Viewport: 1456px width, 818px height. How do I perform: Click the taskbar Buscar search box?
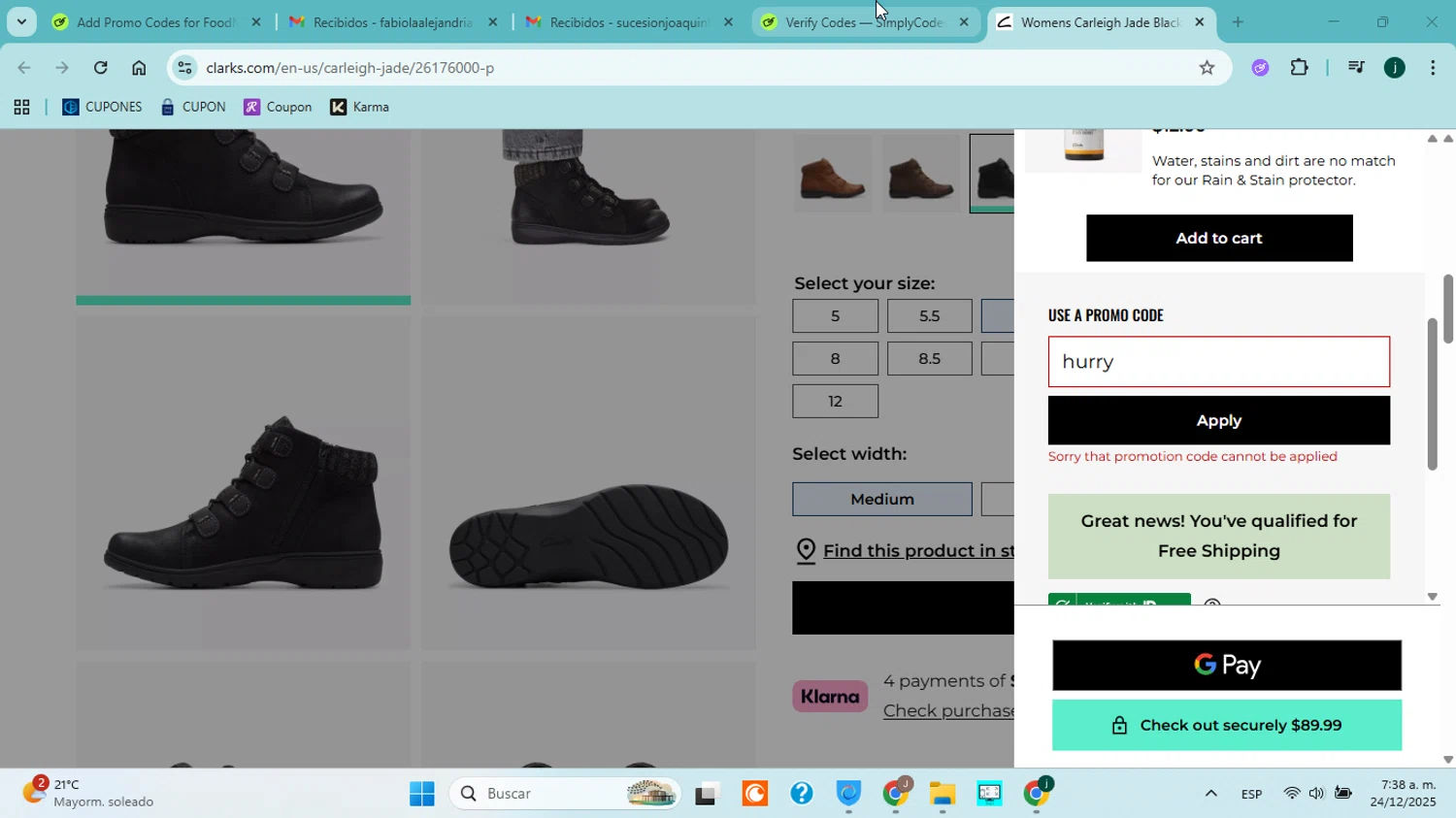point(565,794)
